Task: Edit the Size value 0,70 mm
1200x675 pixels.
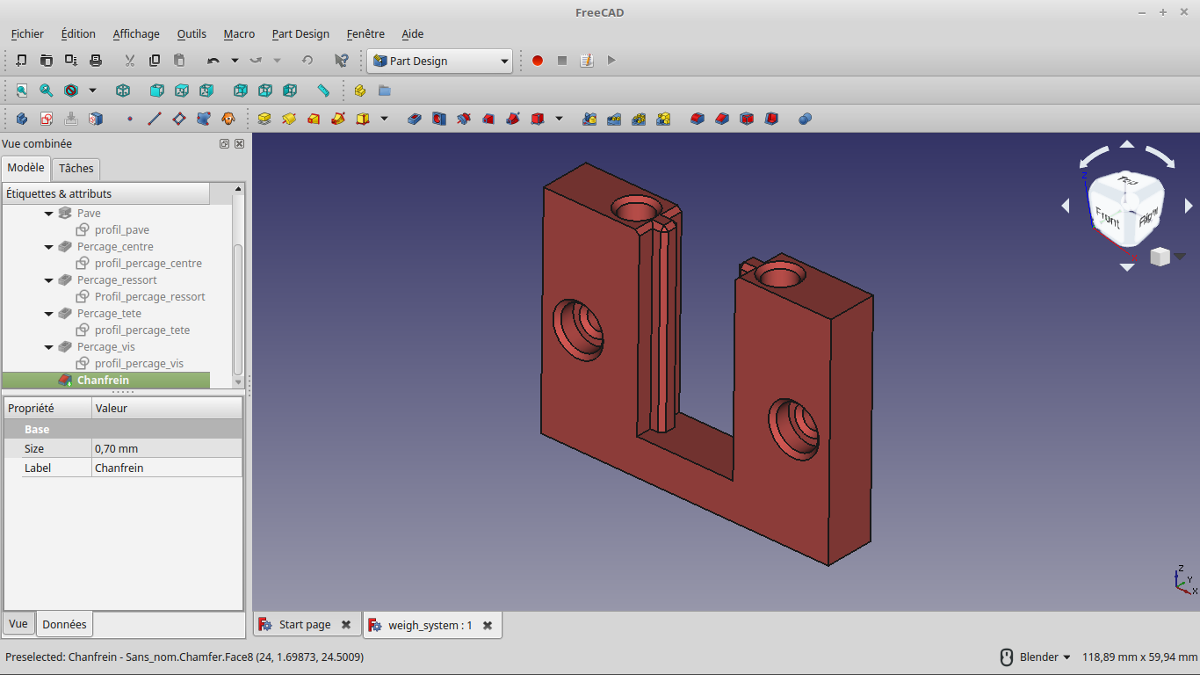Action: pyautogui.click(x=167, y=449)
